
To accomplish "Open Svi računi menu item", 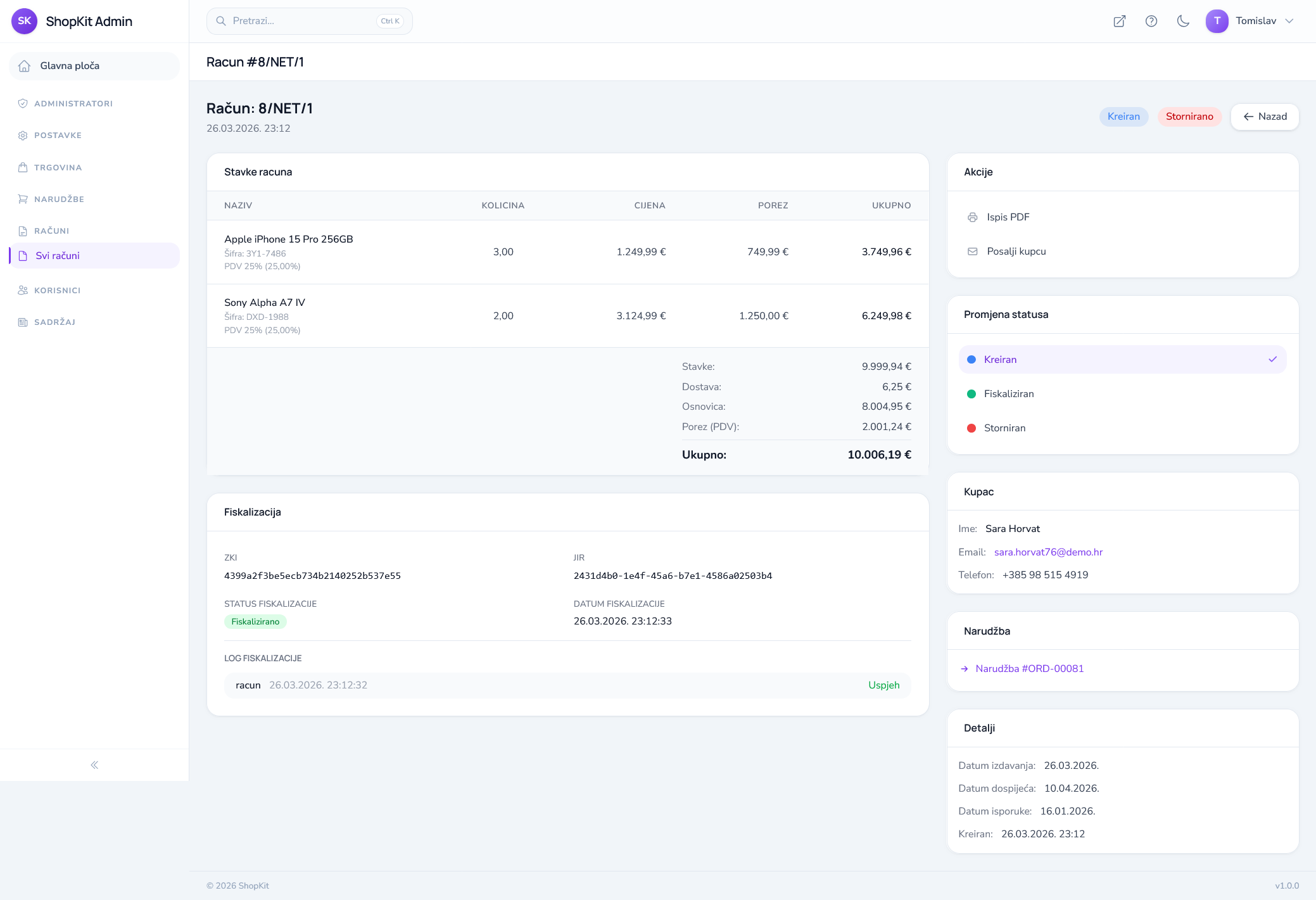I will tap(94, 256).
